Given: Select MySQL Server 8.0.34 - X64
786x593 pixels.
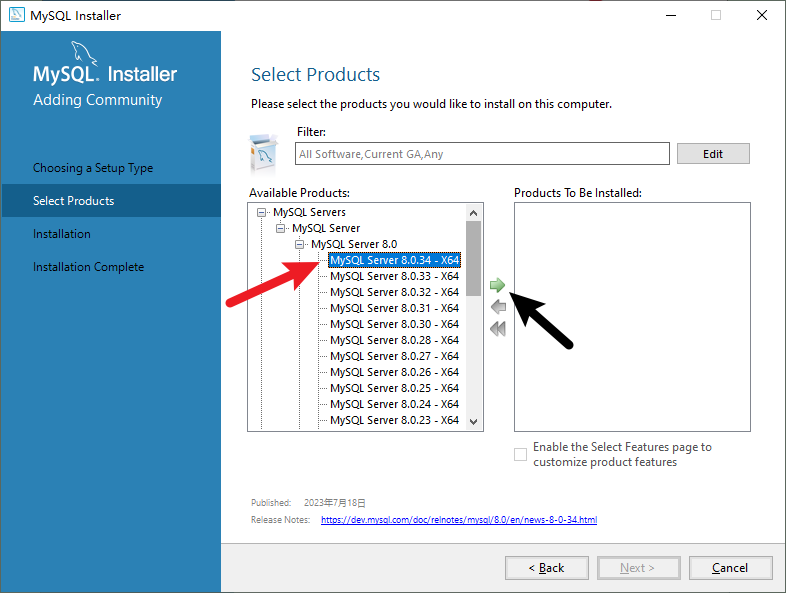Looking at the screenshot, I should [394, 260].
